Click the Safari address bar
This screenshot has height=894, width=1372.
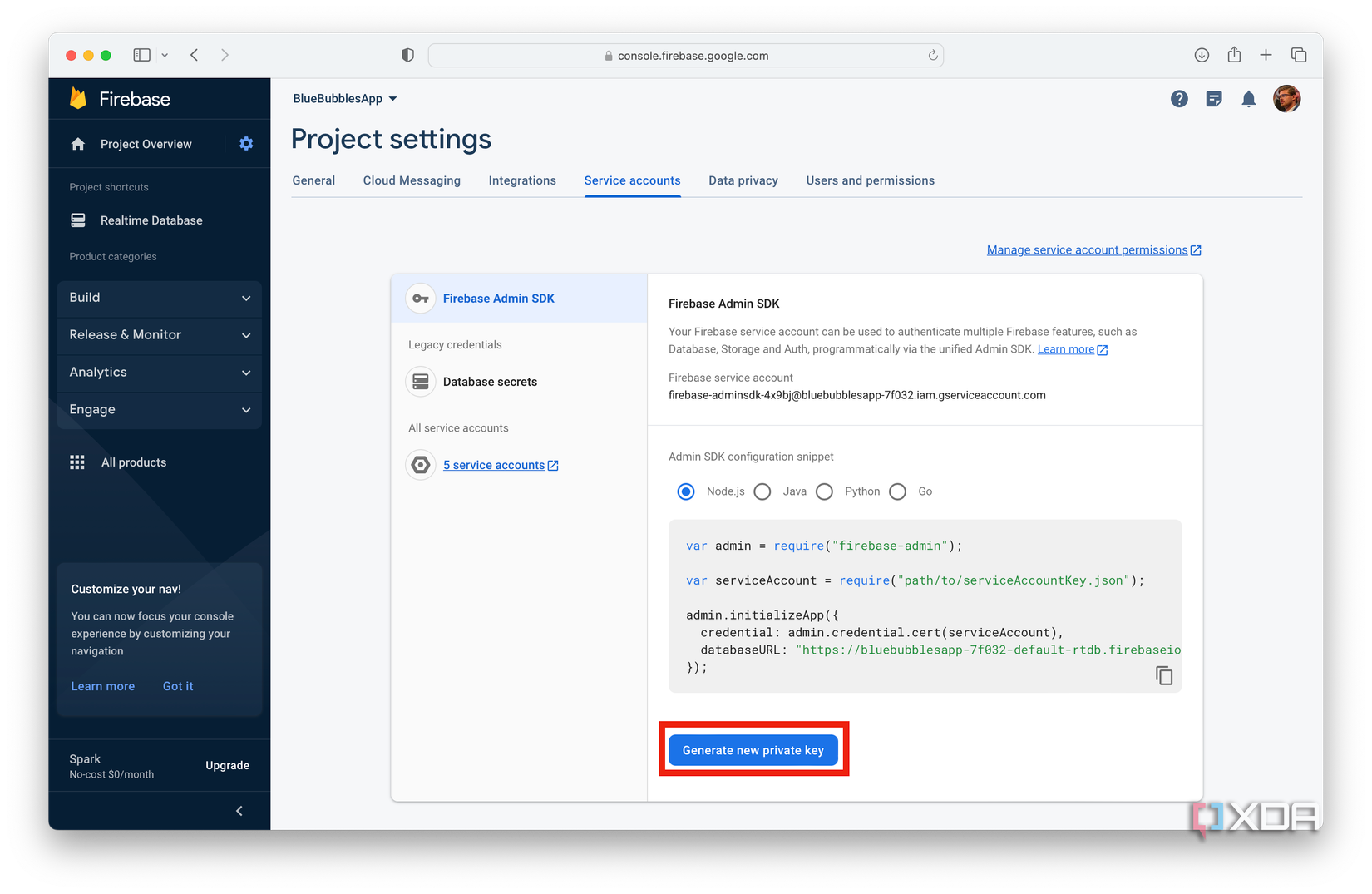685,55
